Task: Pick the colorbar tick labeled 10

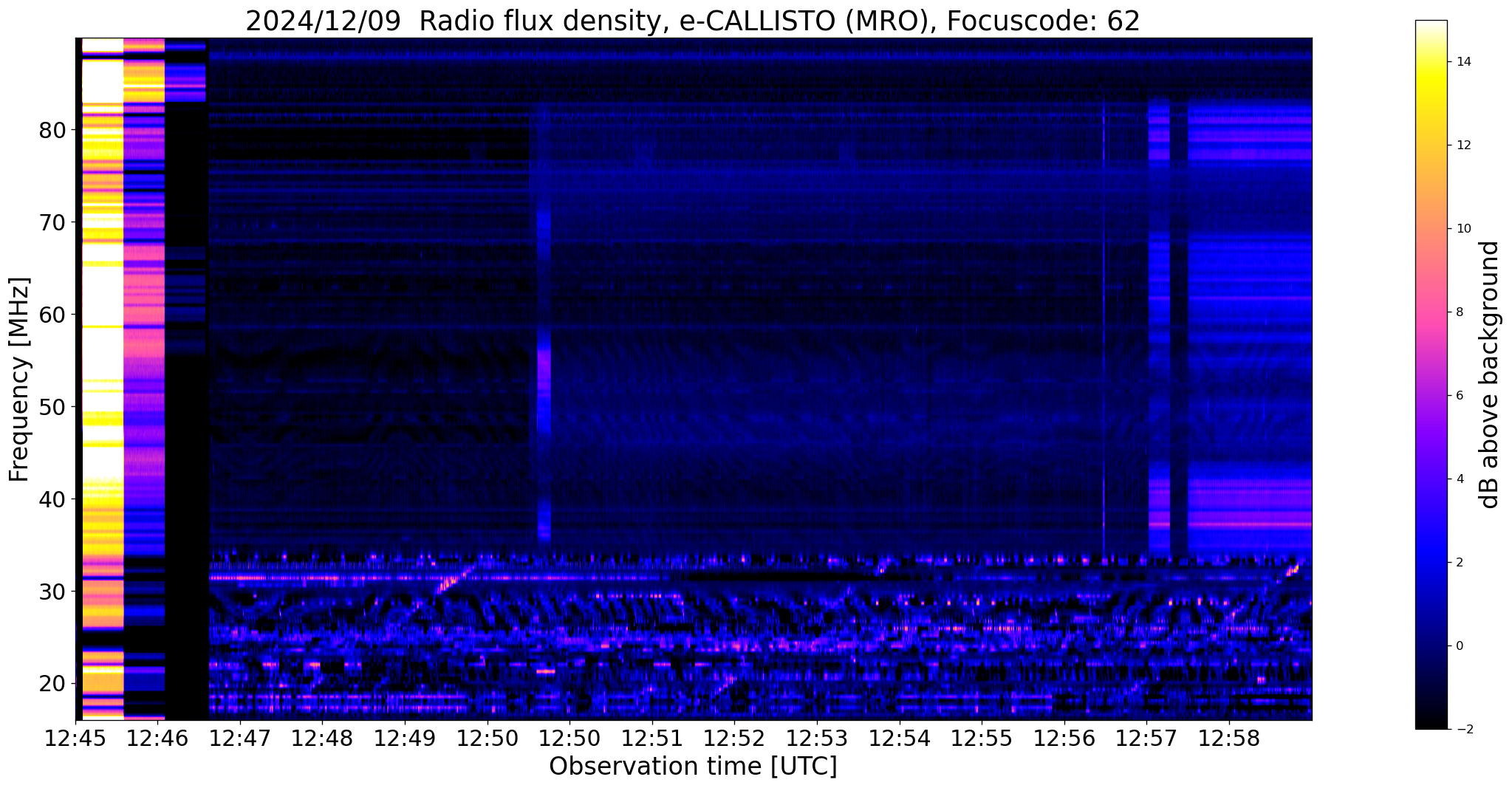Action: tap(1463, 229)
